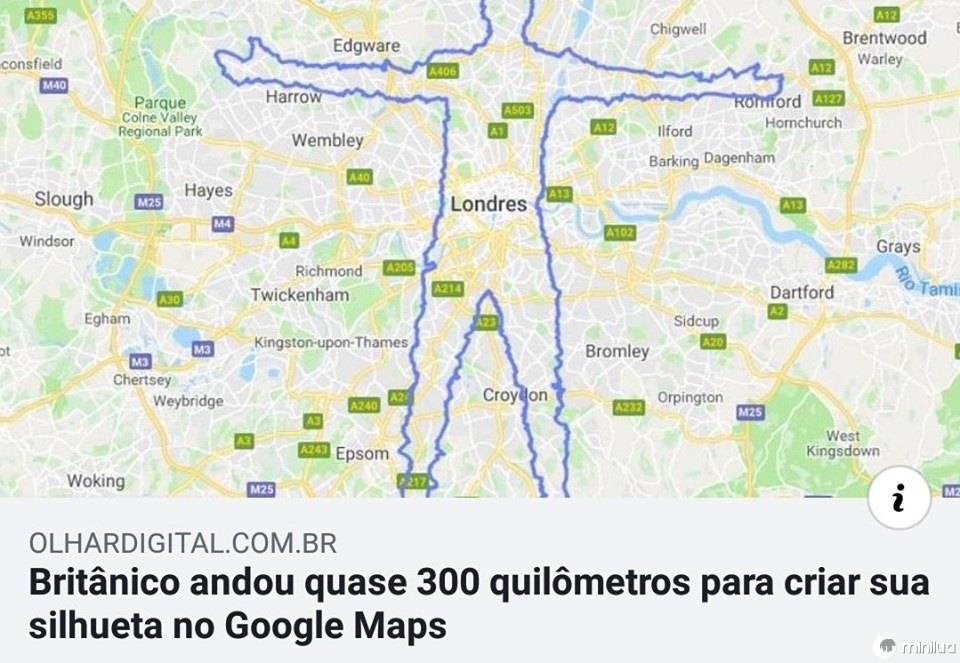Select the M40 motorway badge

(54, 85)
